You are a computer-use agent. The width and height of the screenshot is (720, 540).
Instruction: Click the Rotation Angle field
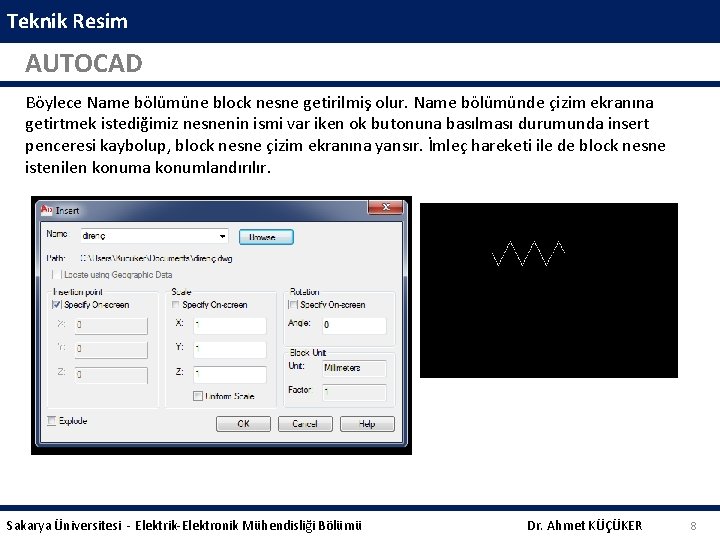pyautogui.click(x=354, y=325)
